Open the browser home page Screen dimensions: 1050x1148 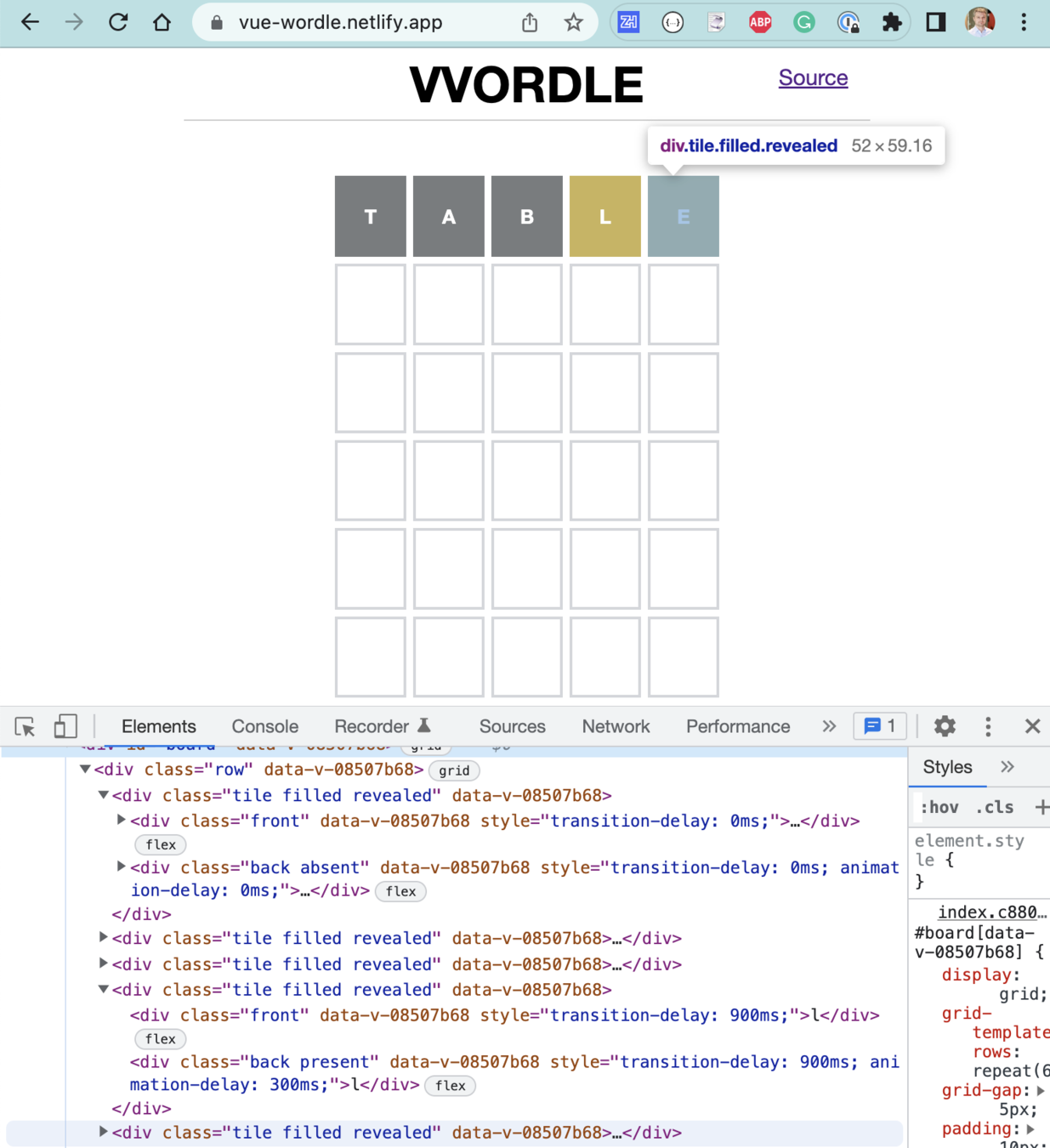162,22
